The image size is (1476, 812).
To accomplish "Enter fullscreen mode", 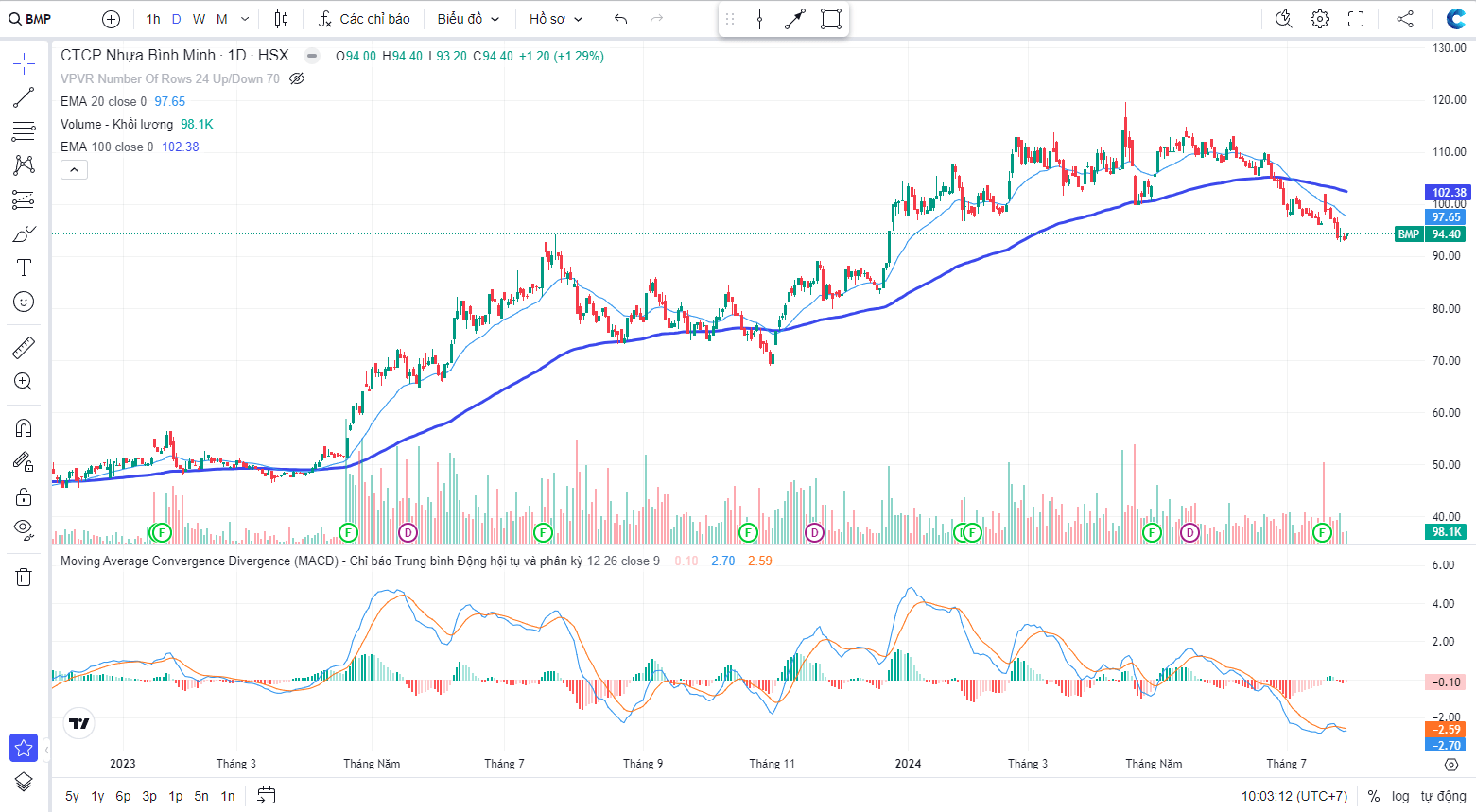I will (x=1356, y=19).
